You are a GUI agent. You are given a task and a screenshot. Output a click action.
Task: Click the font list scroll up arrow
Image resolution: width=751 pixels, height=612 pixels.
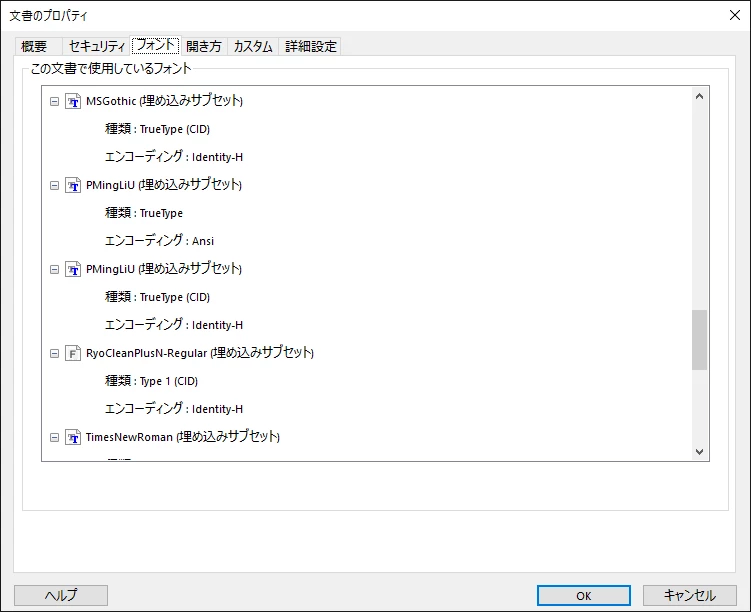pos(699,97)
